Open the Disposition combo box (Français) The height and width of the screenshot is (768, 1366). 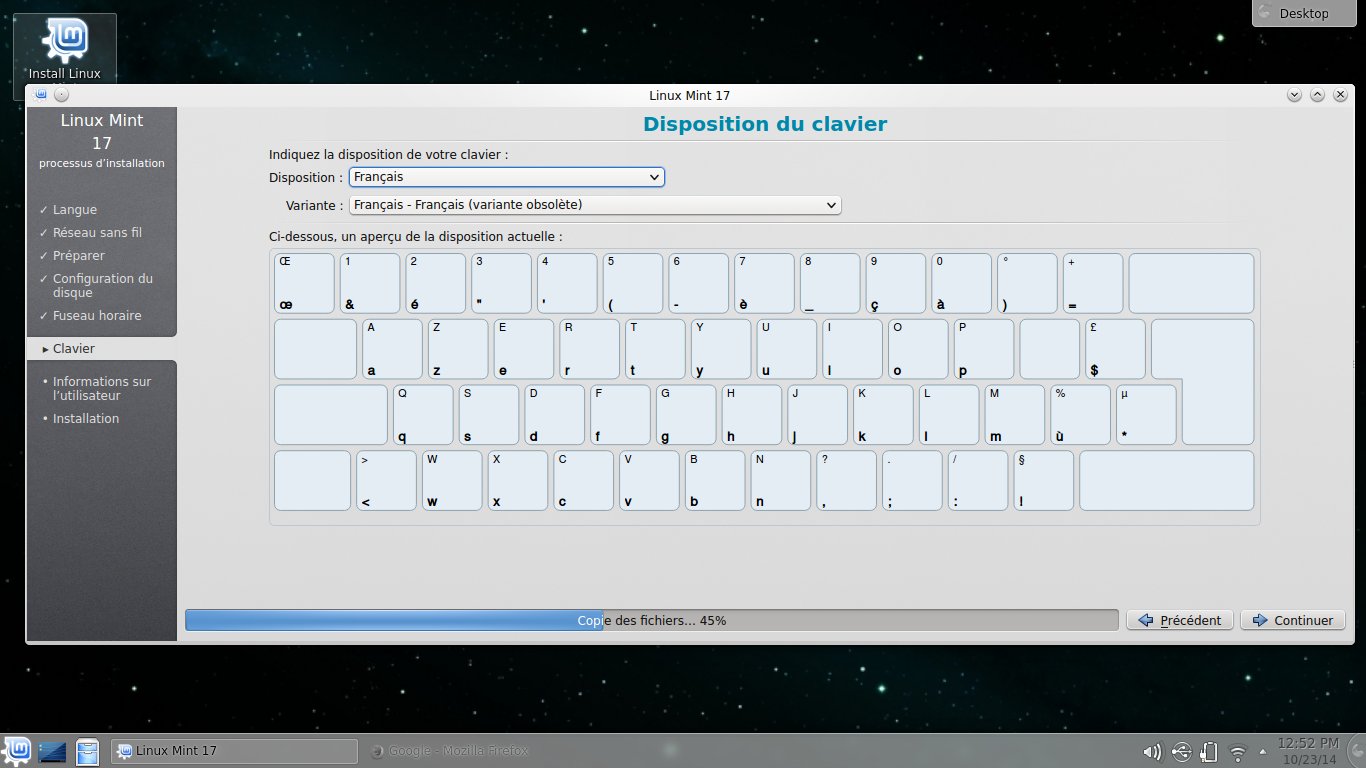pos(506,177)
